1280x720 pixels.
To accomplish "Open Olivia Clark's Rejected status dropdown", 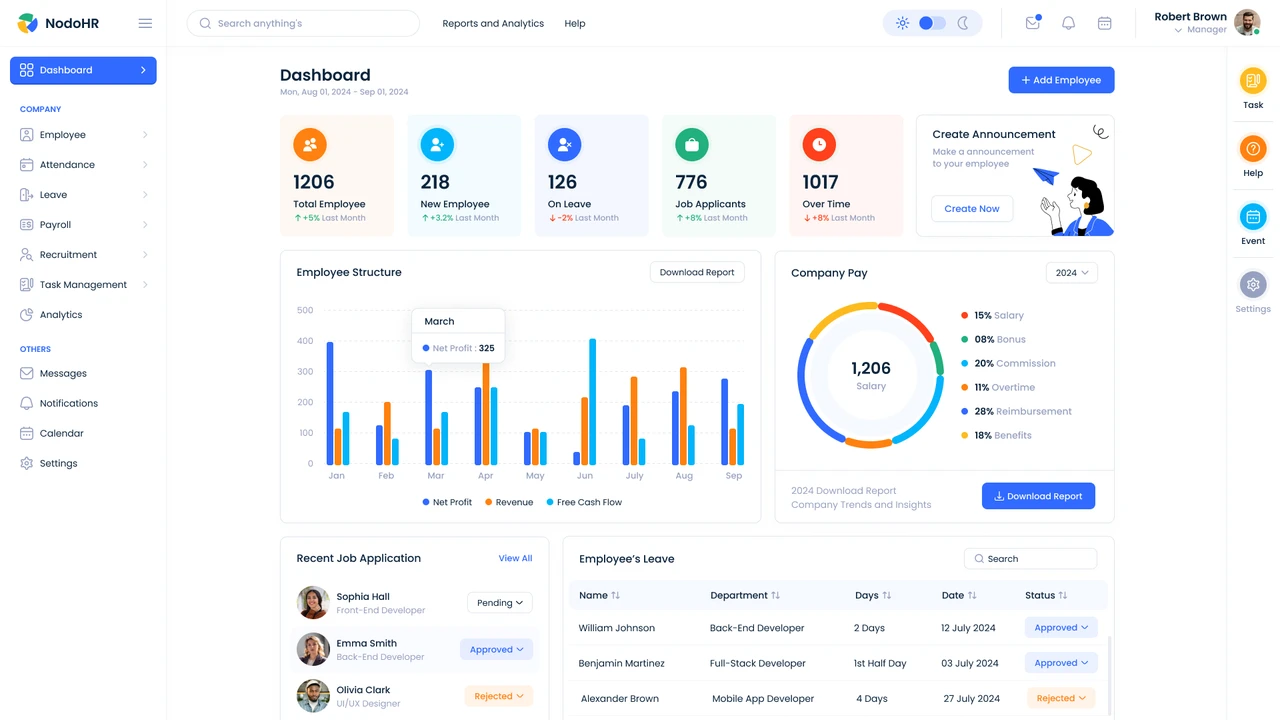I will point(499,696).
